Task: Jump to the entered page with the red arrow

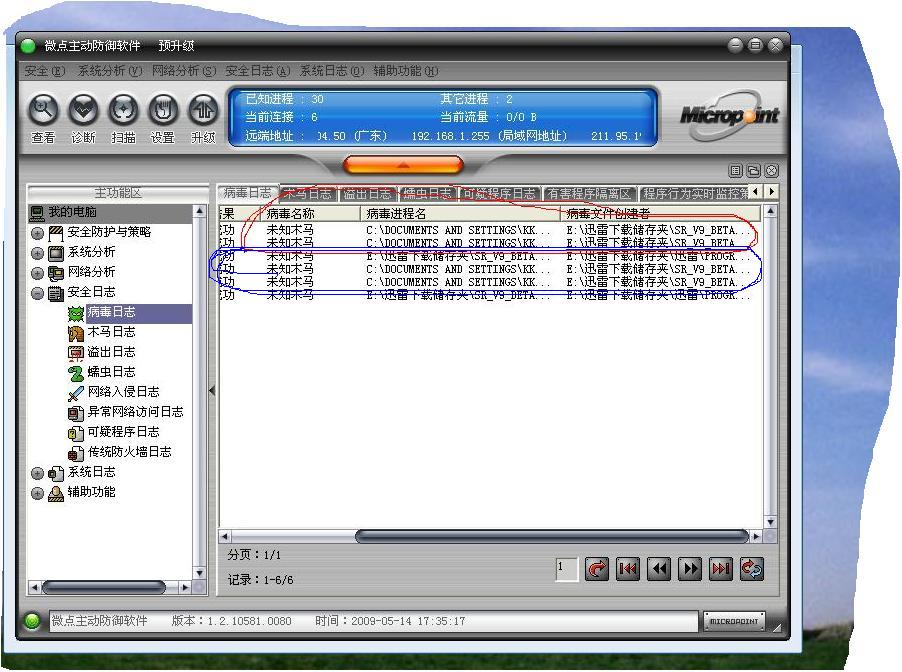Action: point(597,569)
